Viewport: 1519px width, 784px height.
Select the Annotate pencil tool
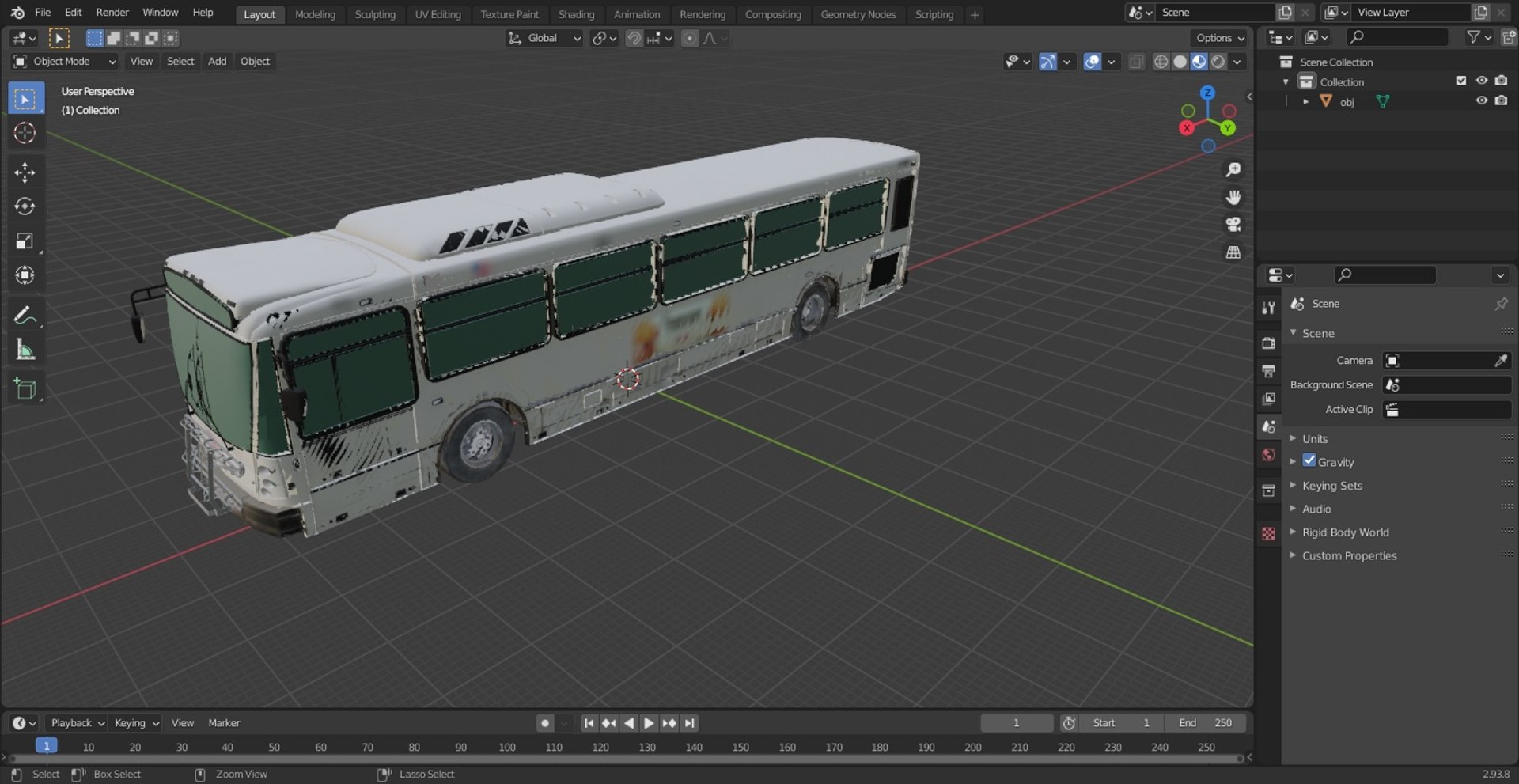click(x=25, y=316)
